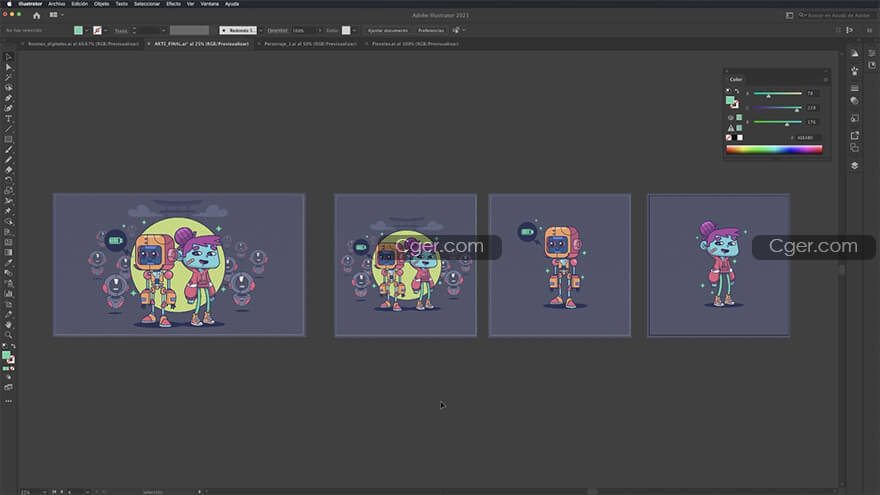Screen dimensions: 880x495
Task: Activate Stroke box in Color panel
Action: click(735, 105)
